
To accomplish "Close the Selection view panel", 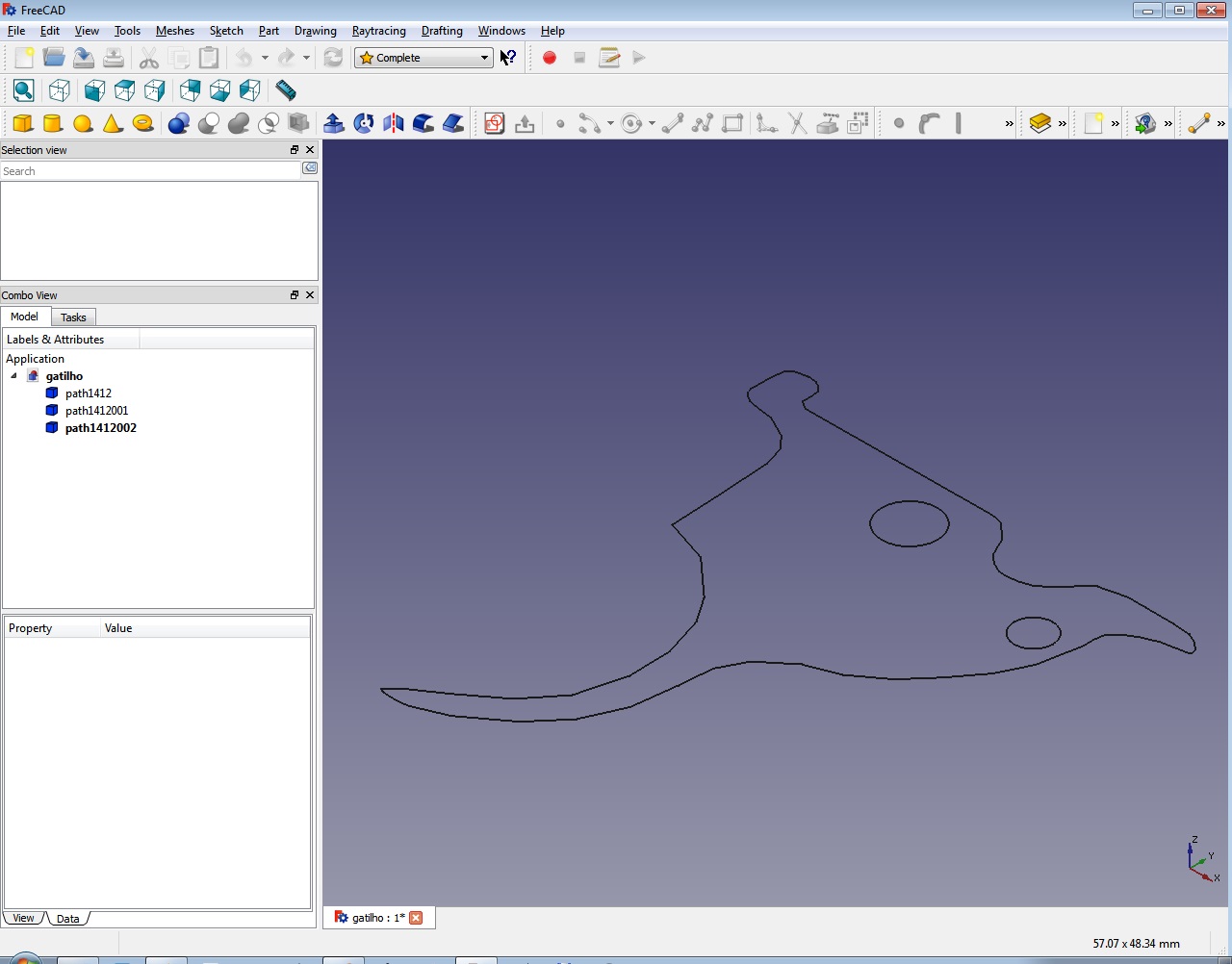I will pos(310,150).
